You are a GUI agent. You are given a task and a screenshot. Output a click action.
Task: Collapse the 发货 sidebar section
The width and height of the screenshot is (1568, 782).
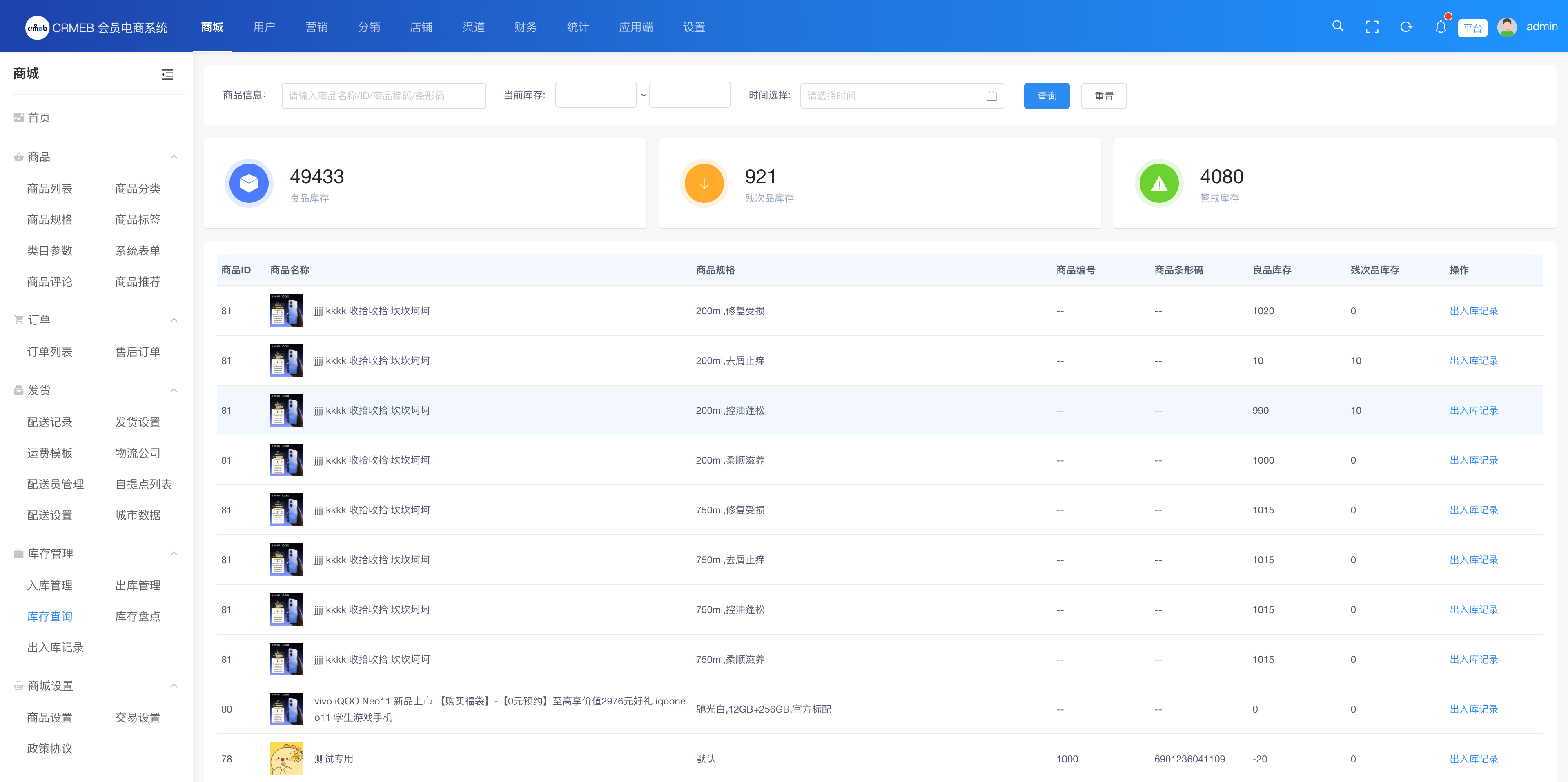point(174,390)
